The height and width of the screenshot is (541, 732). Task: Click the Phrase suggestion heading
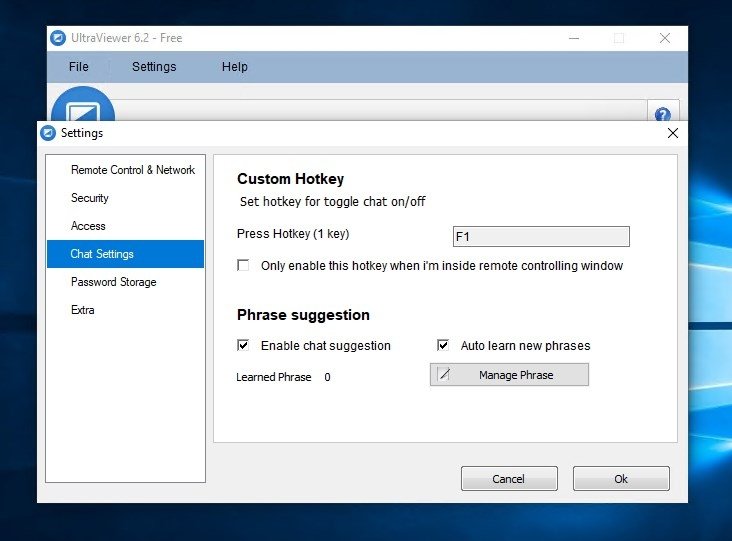tap(303, 315)
